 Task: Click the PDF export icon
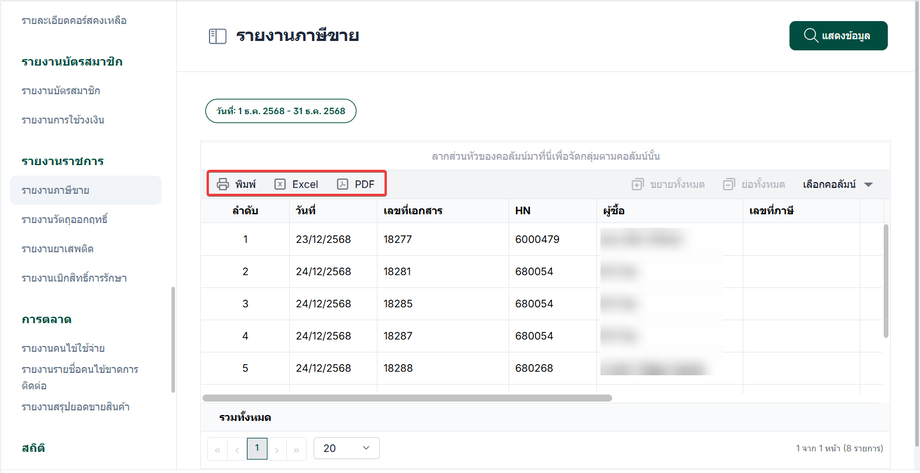342,184
